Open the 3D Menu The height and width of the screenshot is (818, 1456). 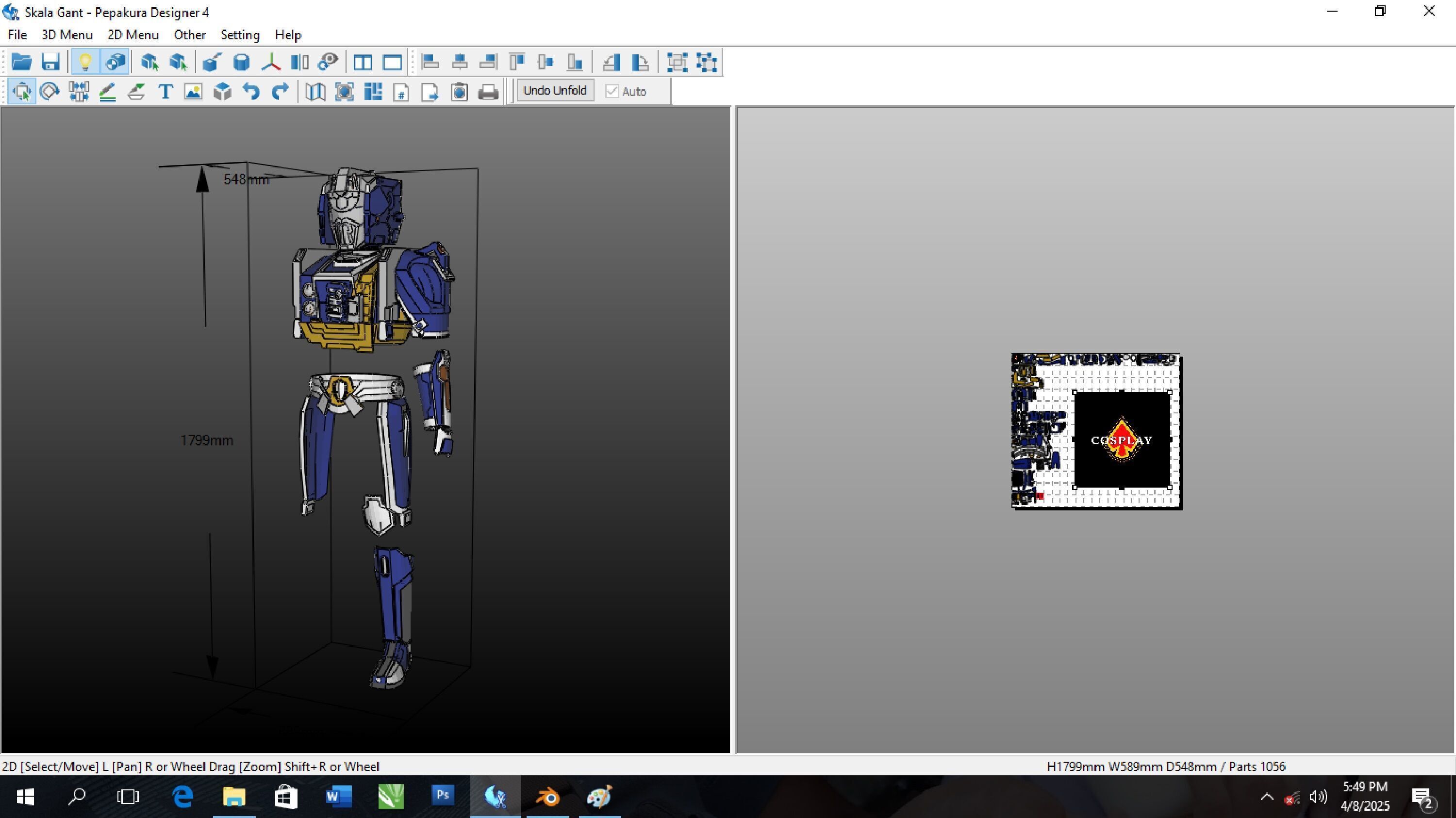click(x=66, y=34)
